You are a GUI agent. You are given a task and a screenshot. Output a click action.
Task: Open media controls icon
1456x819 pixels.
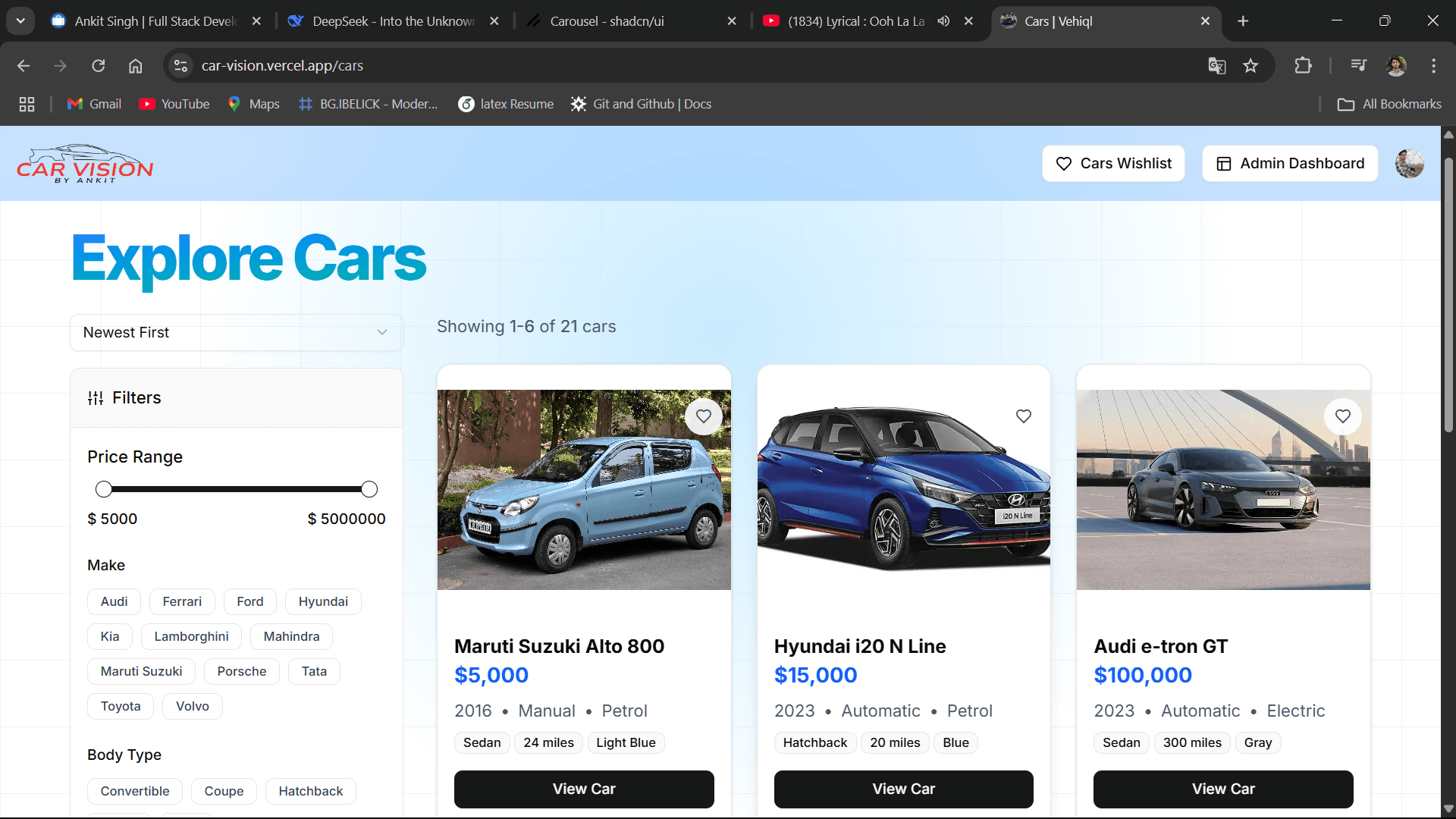coord(1359,66)
